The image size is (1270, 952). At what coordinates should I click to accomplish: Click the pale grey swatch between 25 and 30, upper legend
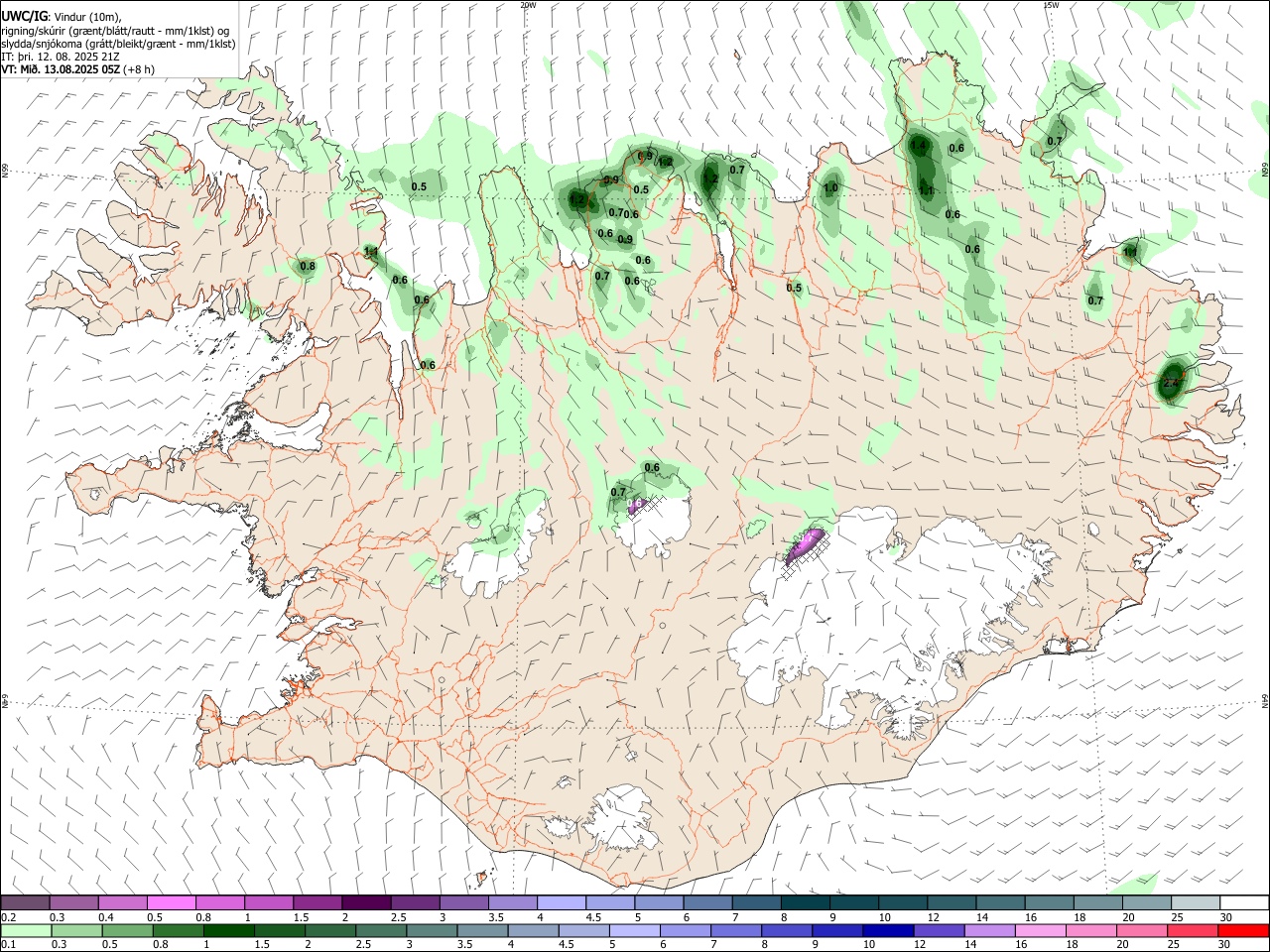[x=1196, y=902]
